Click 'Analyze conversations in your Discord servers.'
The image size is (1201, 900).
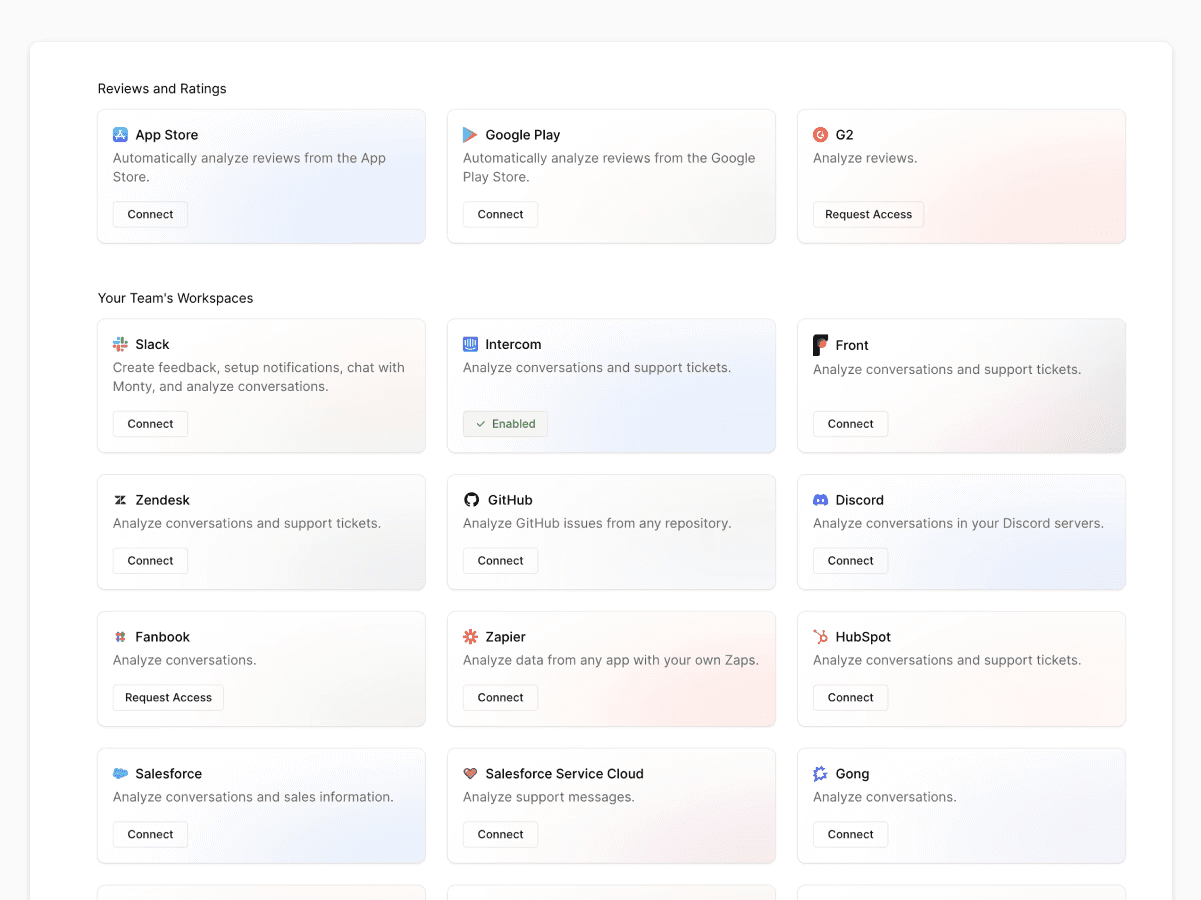[x=958, y=523]
